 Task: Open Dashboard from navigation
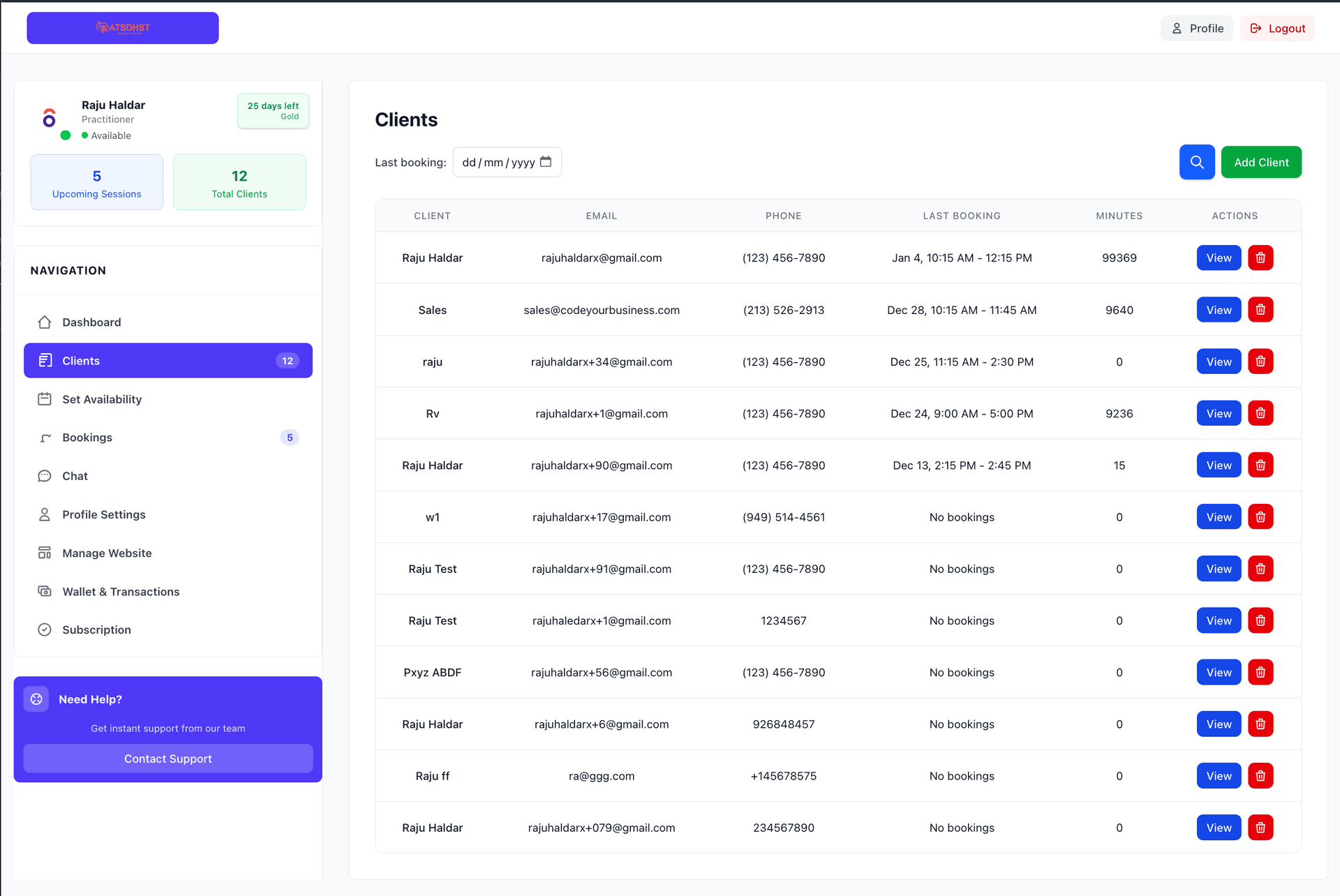(x=91, y=322)
